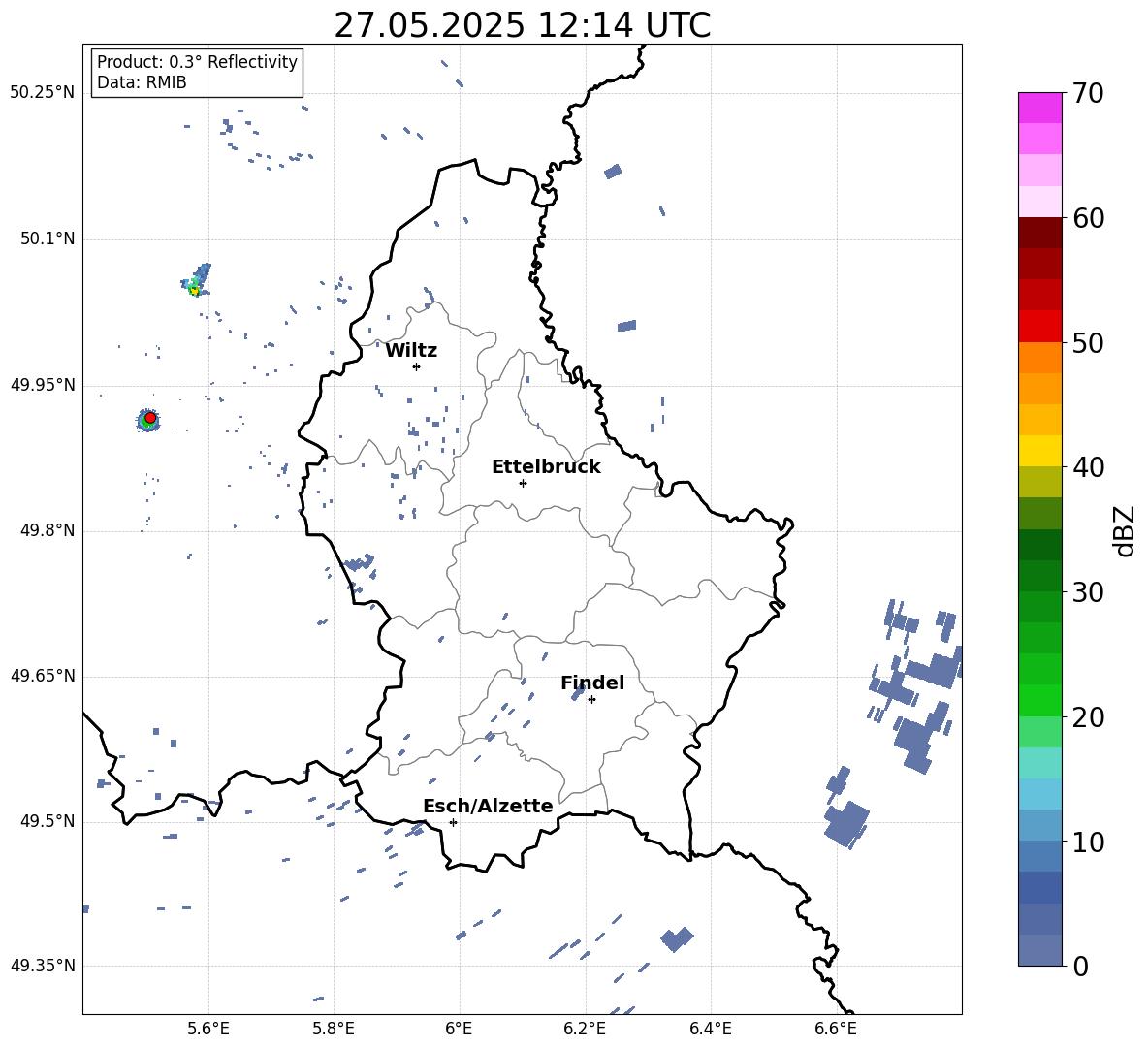
Task: Click the "Data: RMIB" legend line
Action: (142, 82)
